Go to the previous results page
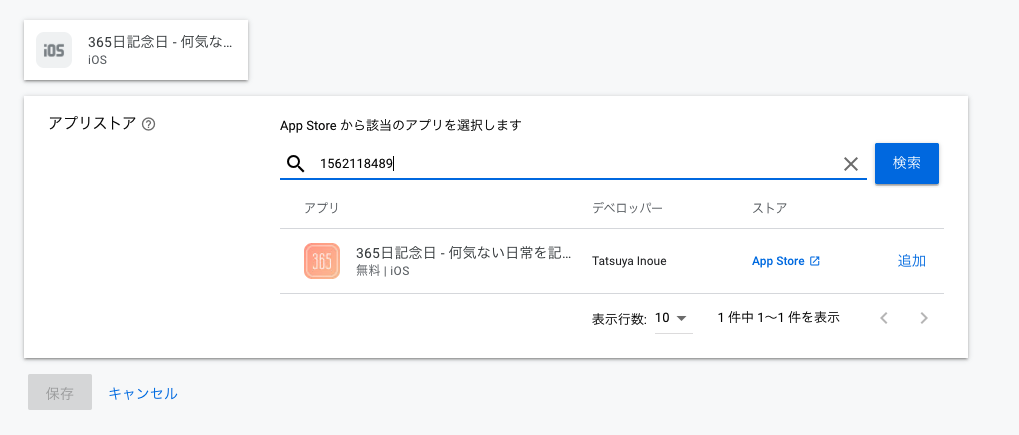The width and height of the screenshot is (1019, 435). [884, 318]
